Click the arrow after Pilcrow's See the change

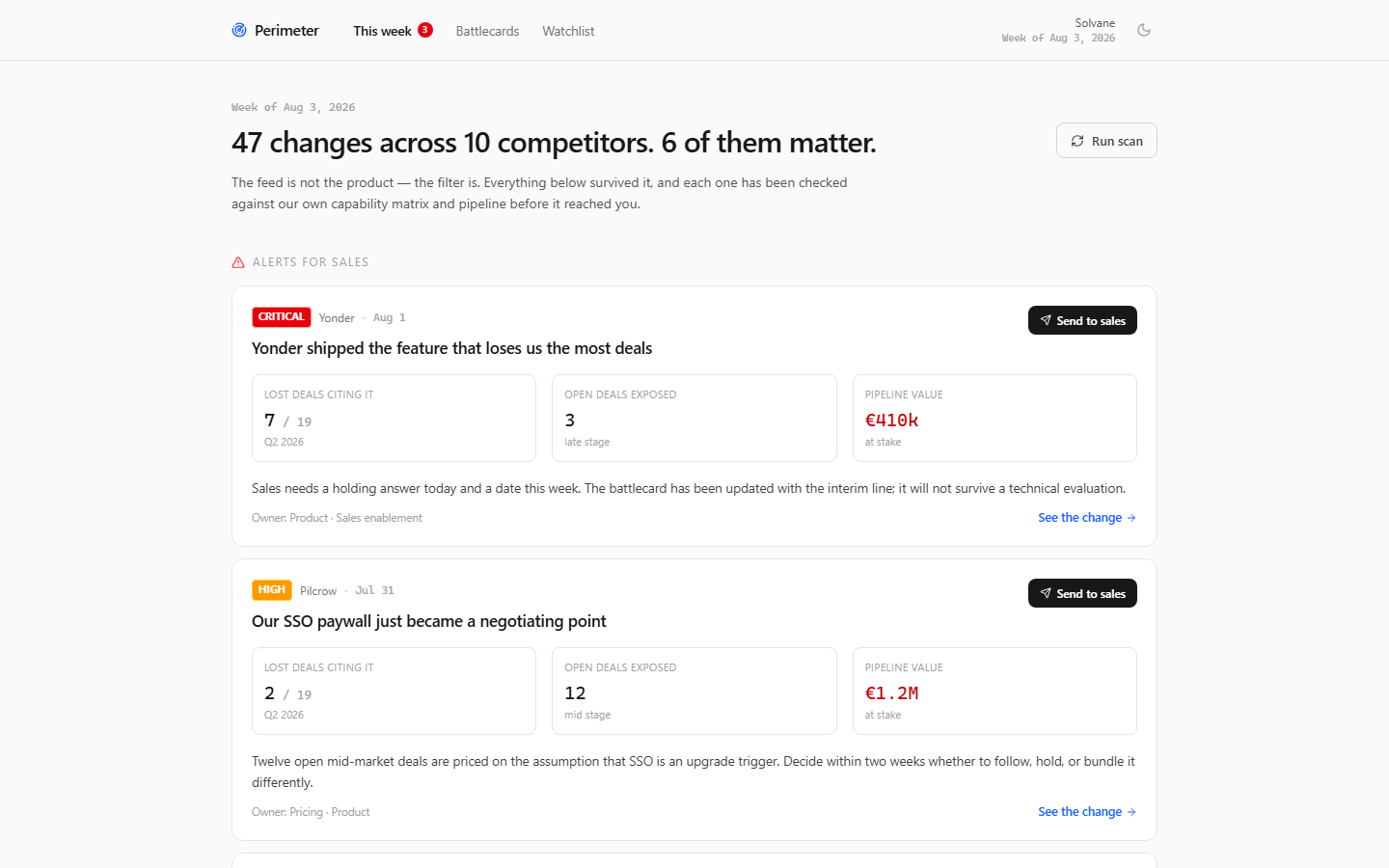point(1131,812)
